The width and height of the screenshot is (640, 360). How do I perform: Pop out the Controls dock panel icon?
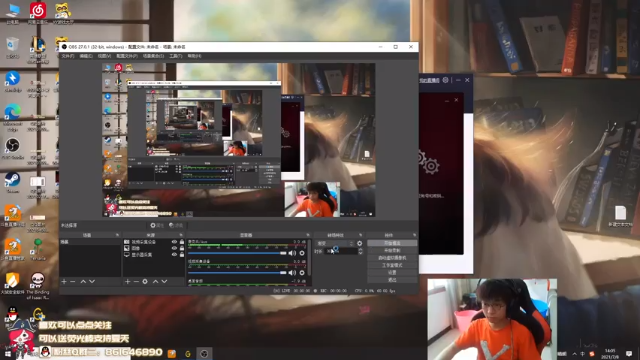click(414, 235)
